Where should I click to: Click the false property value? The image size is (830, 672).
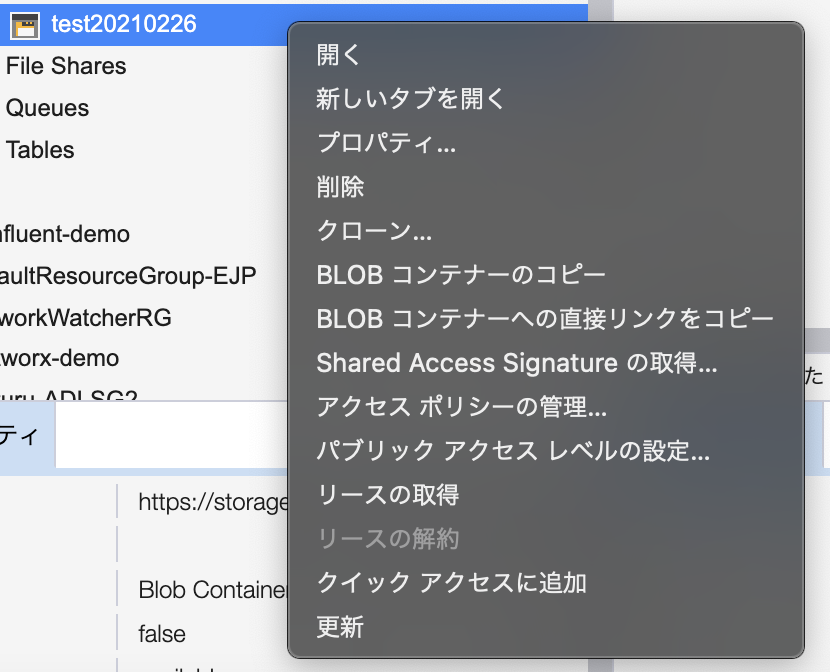pos(162,633)
